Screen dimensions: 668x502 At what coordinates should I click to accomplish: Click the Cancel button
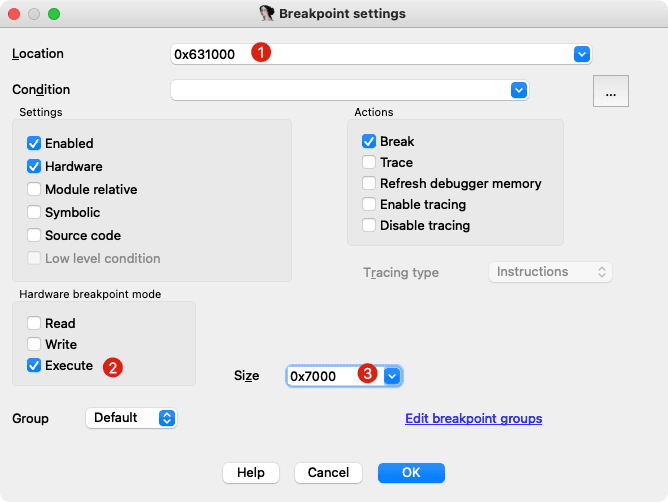click(x=328, y=473)
